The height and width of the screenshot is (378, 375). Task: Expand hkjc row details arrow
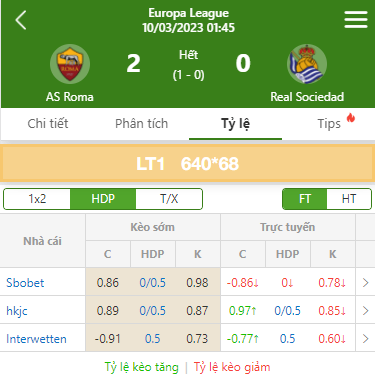click(365, 311)
